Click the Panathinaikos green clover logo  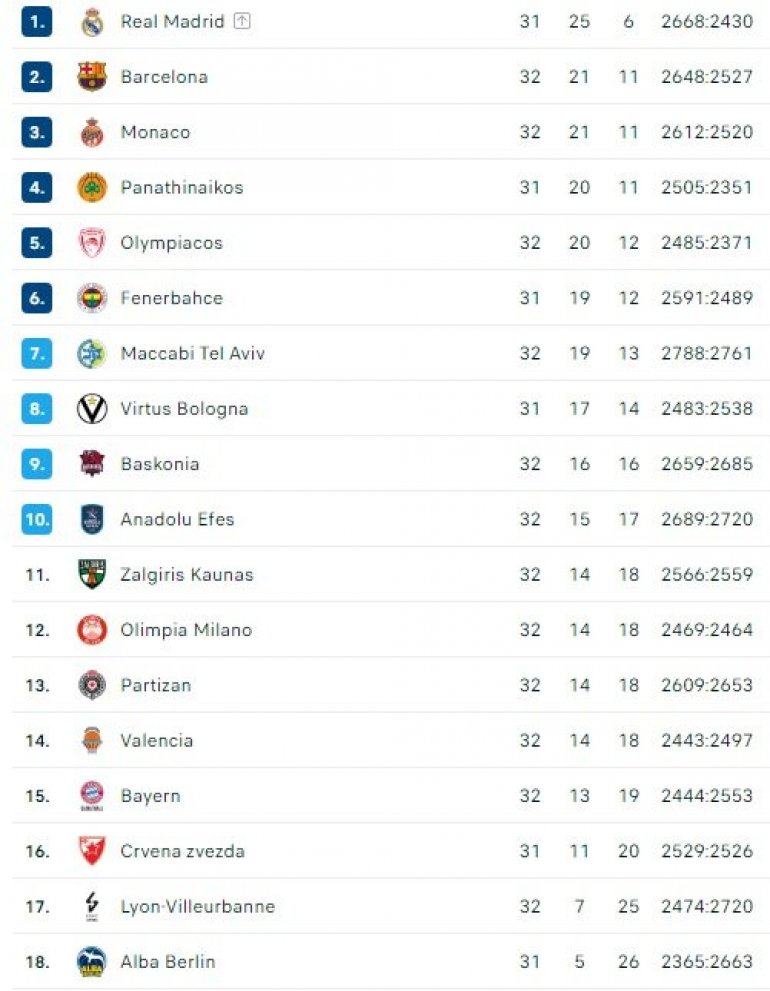pyautogui.click(x=92, y=187)
